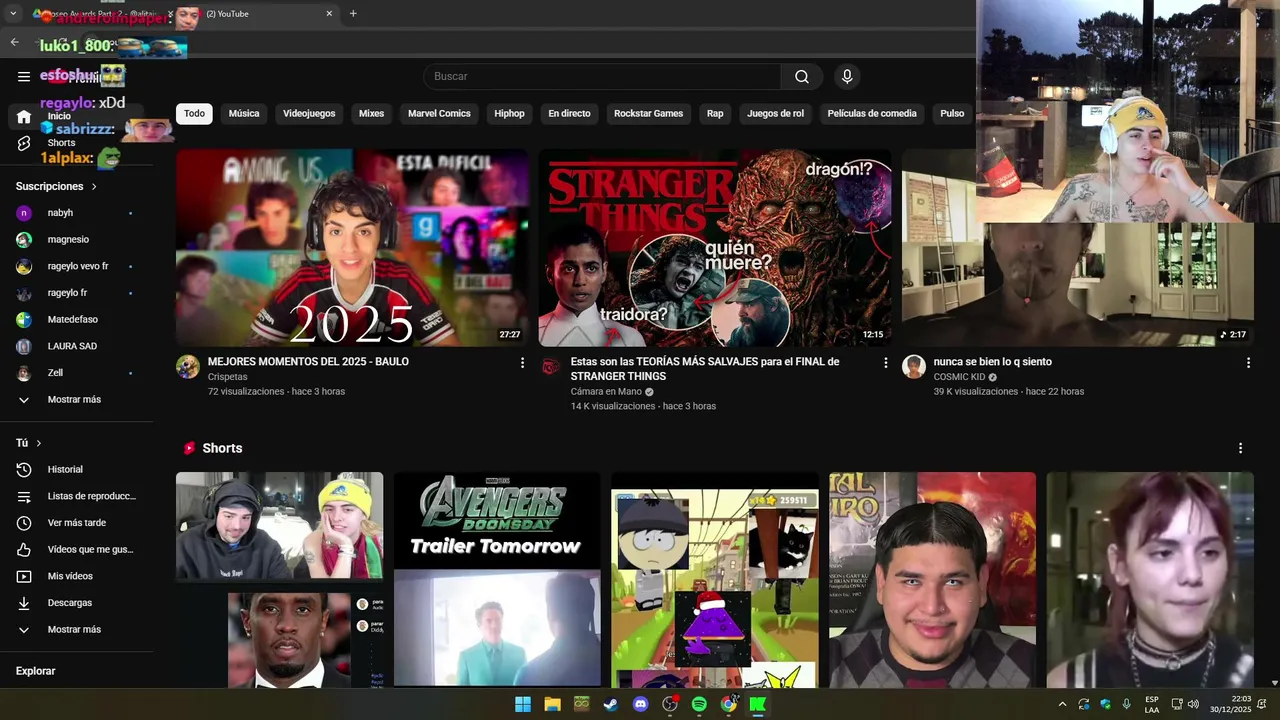This screenshot has width=1280, height=720.
Task: Show hidden system tray icons
Action: (1062, 704)
